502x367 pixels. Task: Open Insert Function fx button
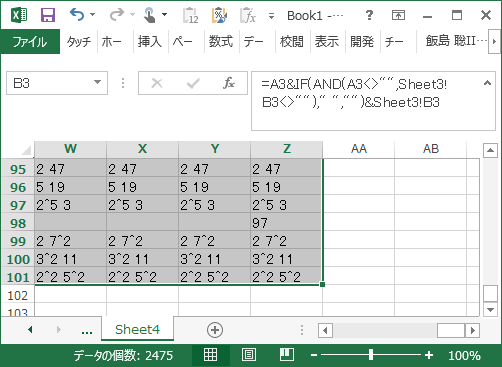[x=229, y=83]
